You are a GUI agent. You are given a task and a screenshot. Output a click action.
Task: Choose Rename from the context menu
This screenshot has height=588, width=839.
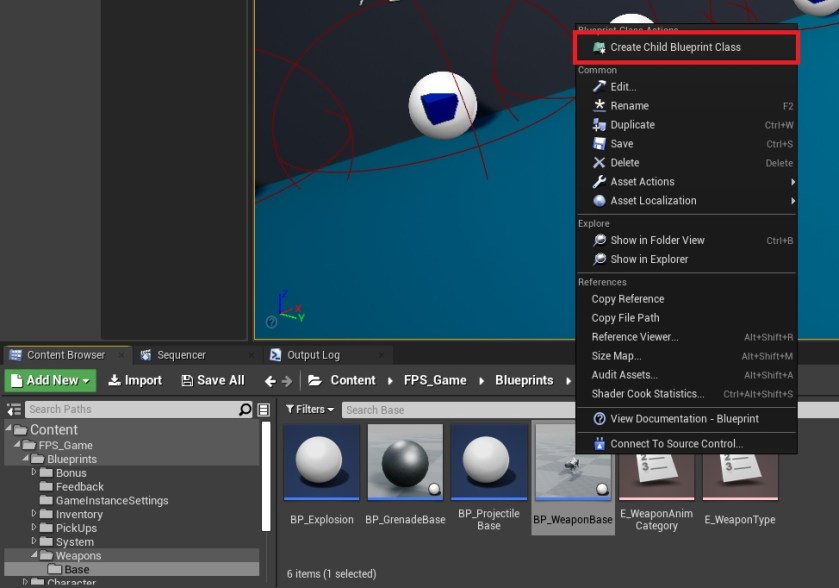point(629,106)
